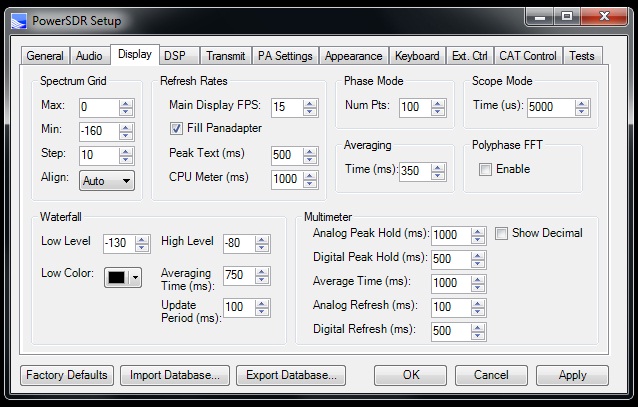Screen dimensions: 638x407
Task: Increase Averaging Time ms value
Action: (x=438, y=167)
